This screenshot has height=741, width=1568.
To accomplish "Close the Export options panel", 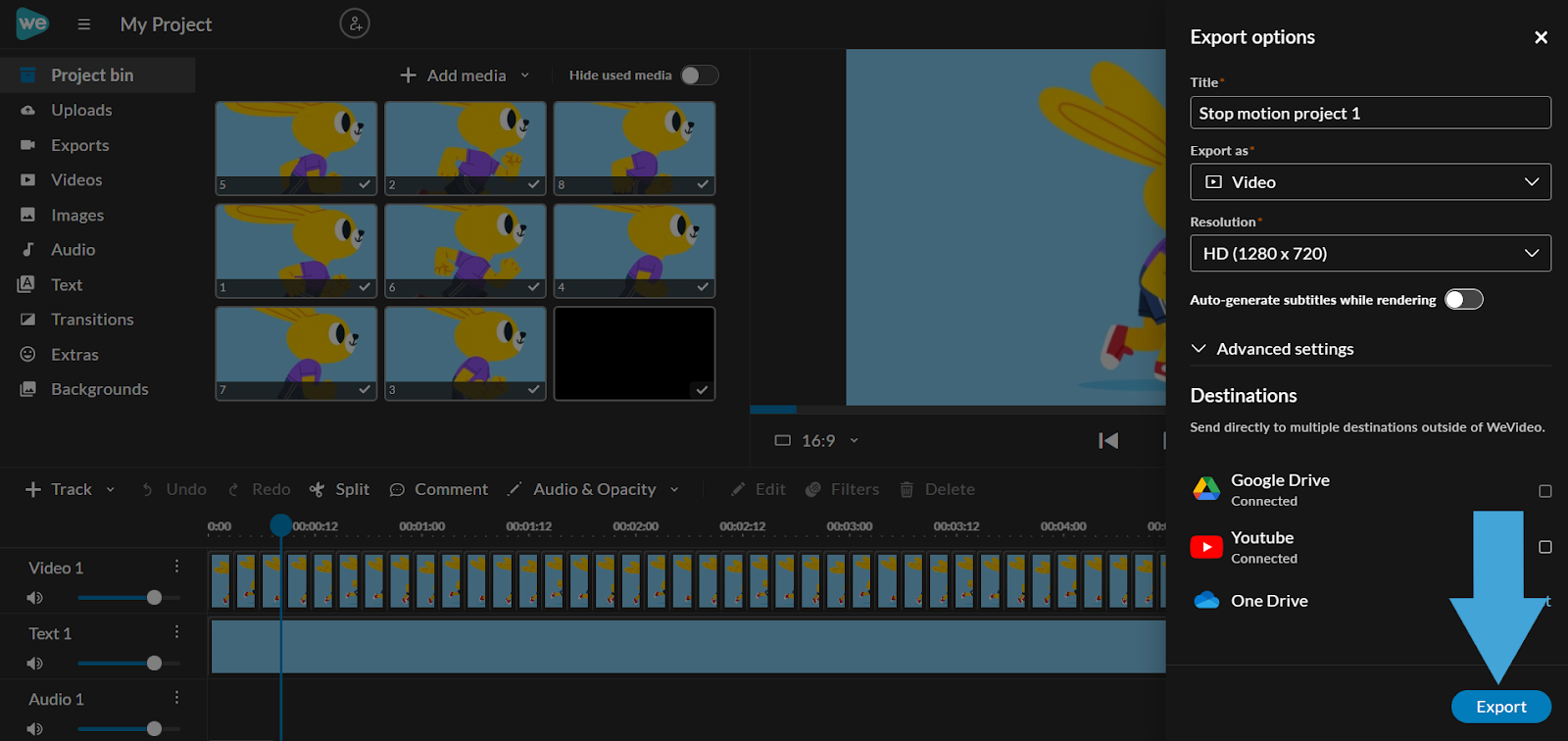I will [x=1541, y=37].
